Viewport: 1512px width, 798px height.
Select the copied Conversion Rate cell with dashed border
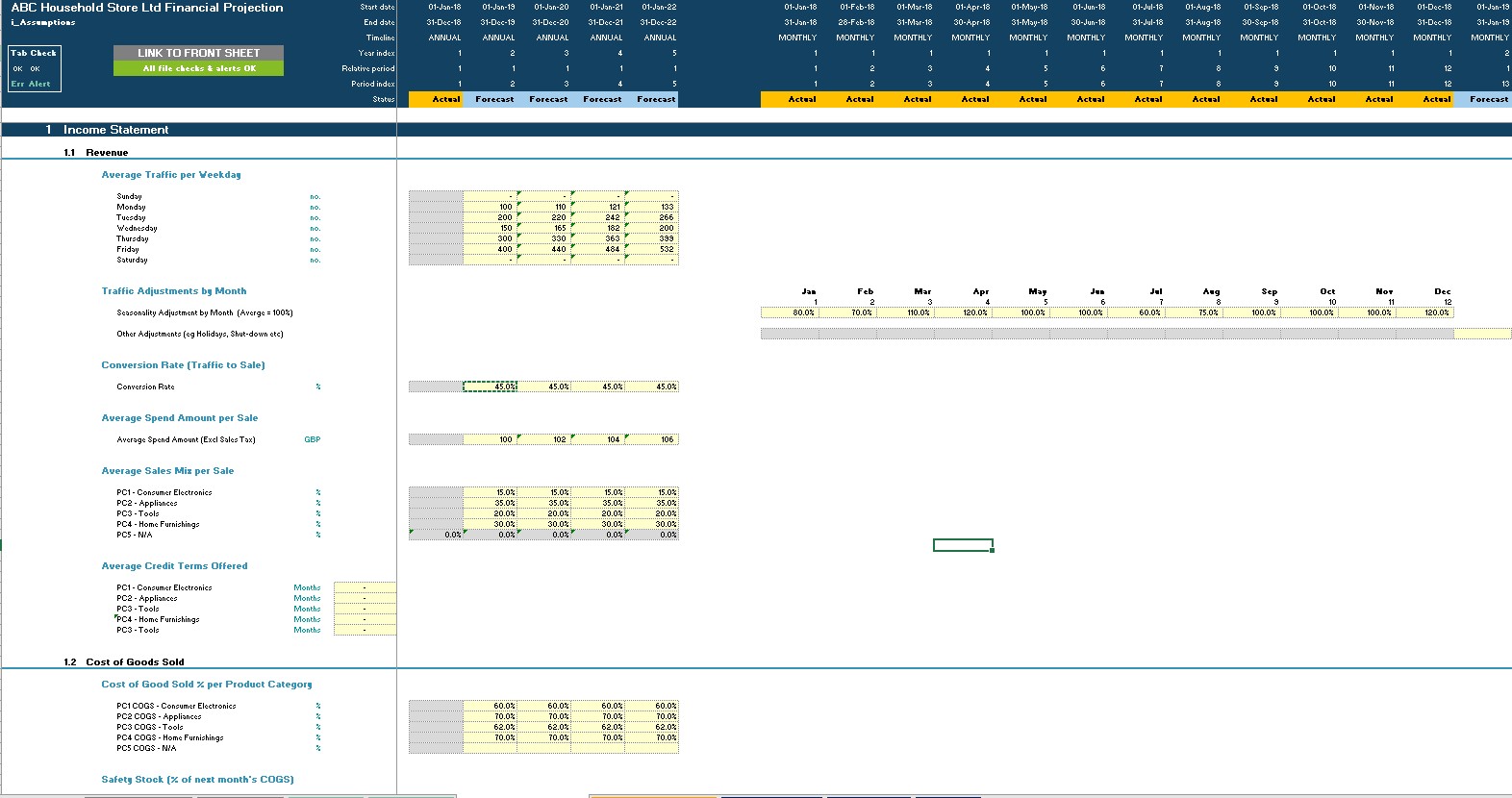point(491,387)
